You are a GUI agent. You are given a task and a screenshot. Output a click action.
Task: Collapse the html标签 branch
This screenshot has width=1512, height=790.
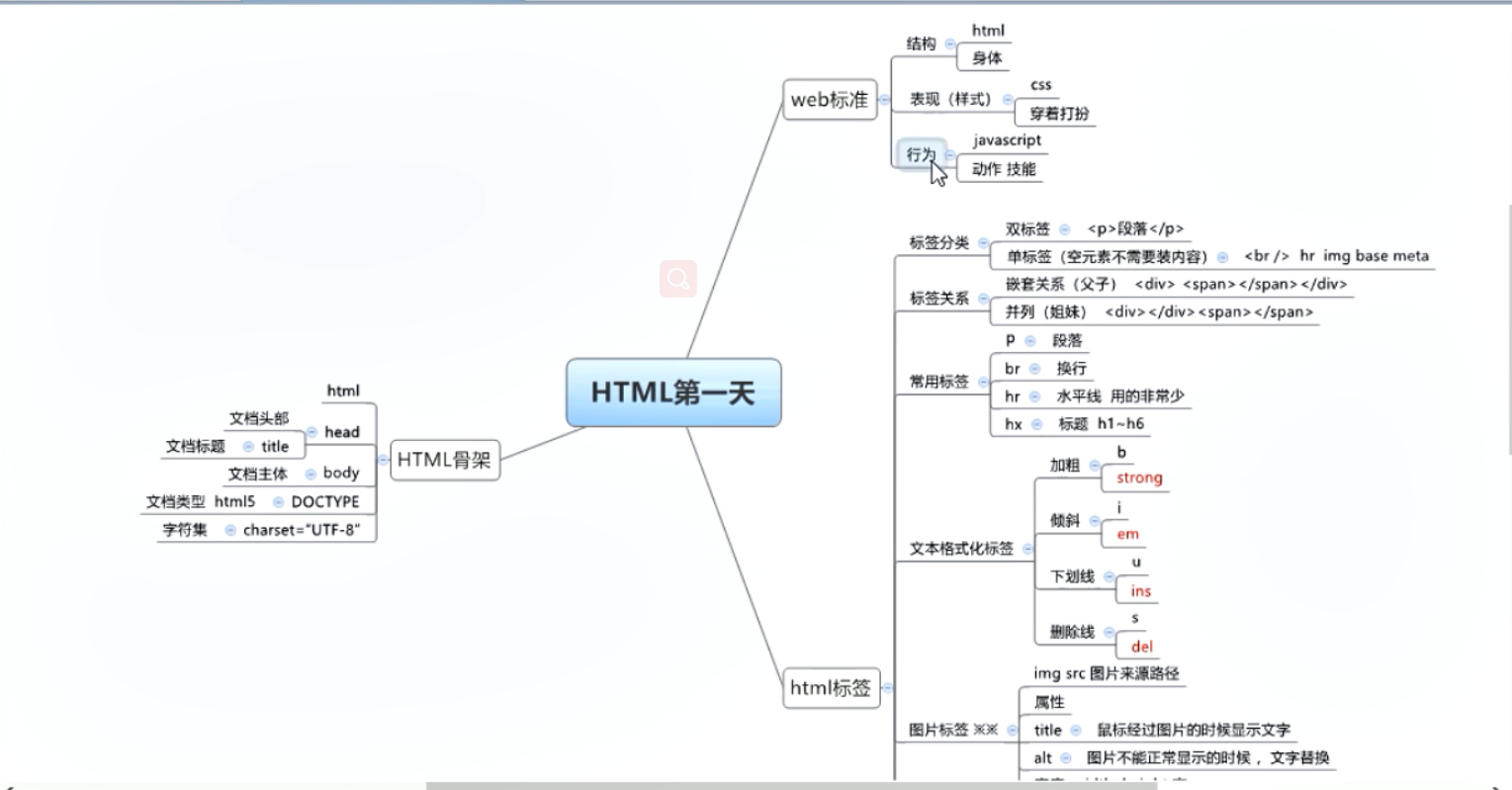[887, 687]
